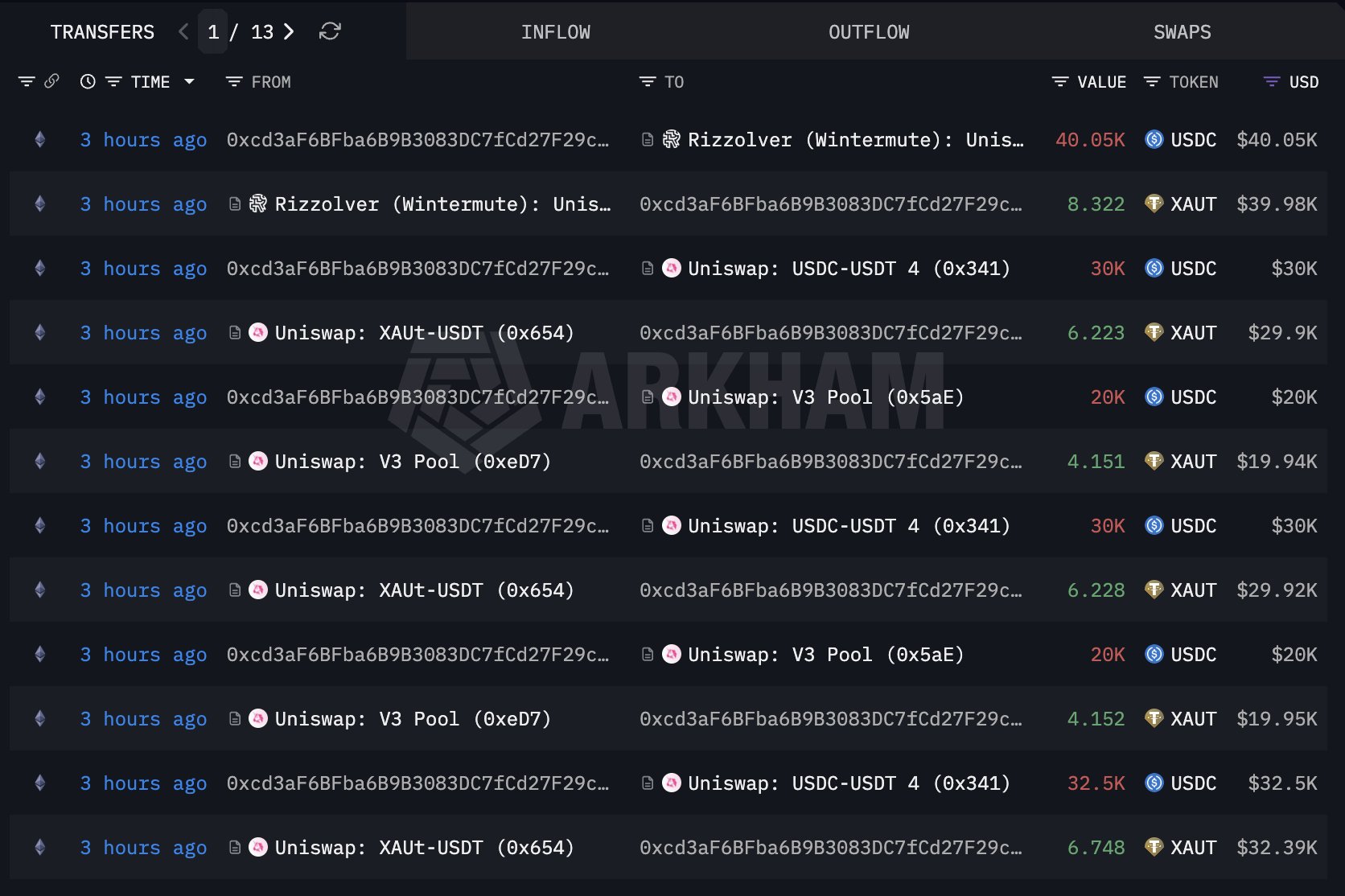This screenshot has height=896, width=1345.
Task: Click the Ethereum icon in the 40.05K USDC row
Action: pyautogui.click(x=40, y=139)
